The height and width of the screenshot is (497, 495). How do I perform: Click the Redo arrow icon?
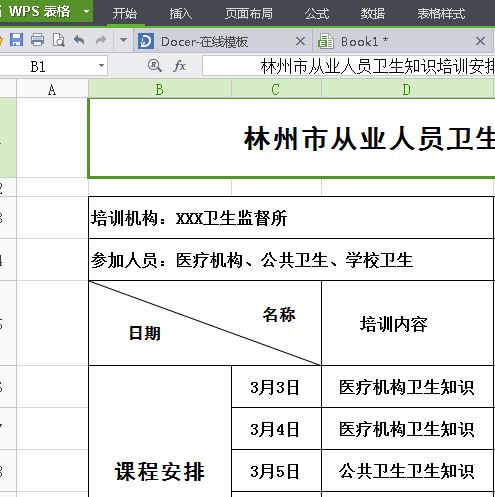tap(101, 40)
